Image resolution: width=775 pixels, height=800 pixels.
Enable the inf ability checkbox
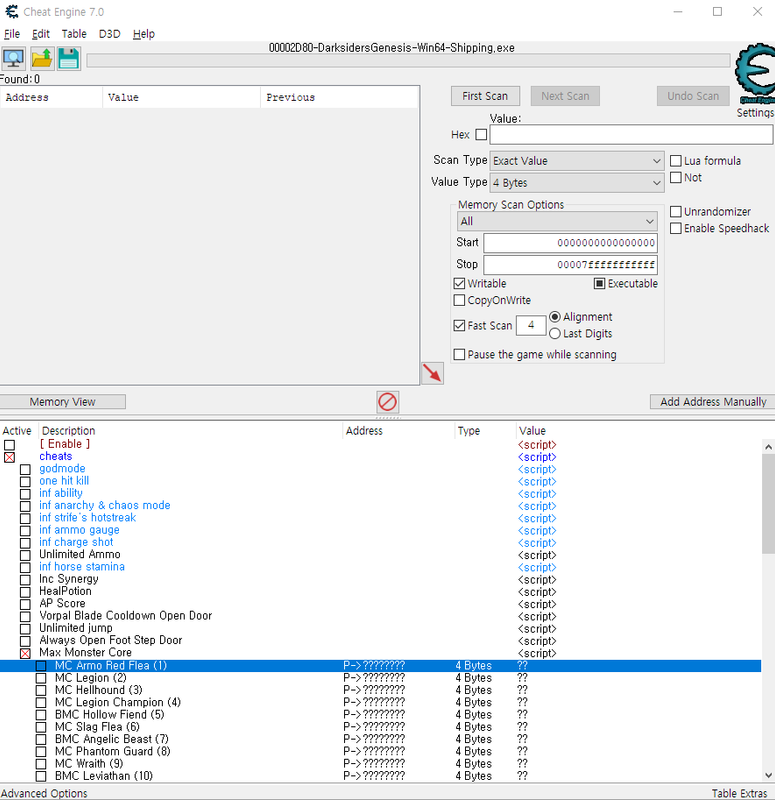pos(25,494)
